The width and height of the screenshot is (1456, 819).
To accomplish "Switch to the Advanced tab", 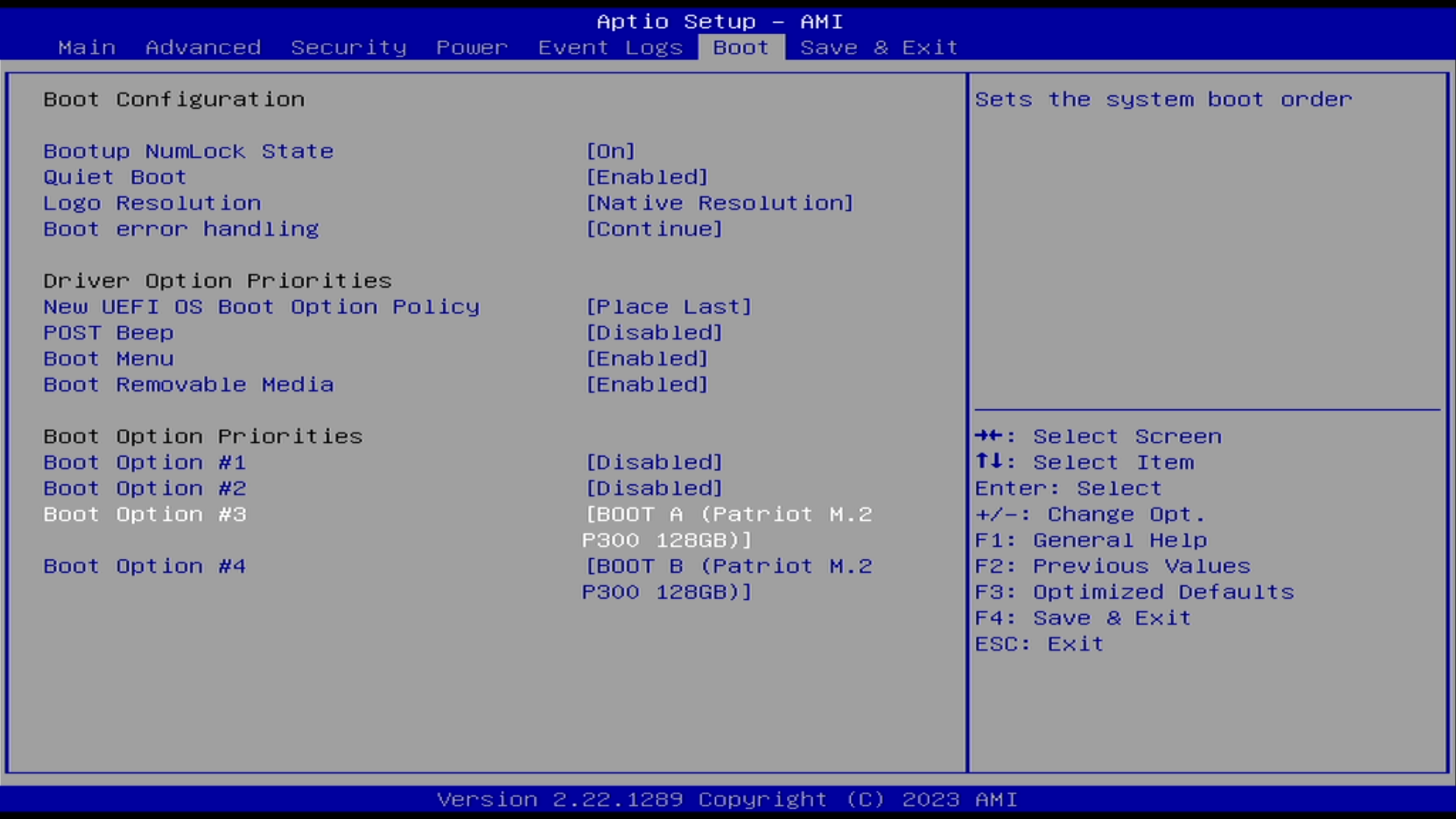I will (202, 47).
